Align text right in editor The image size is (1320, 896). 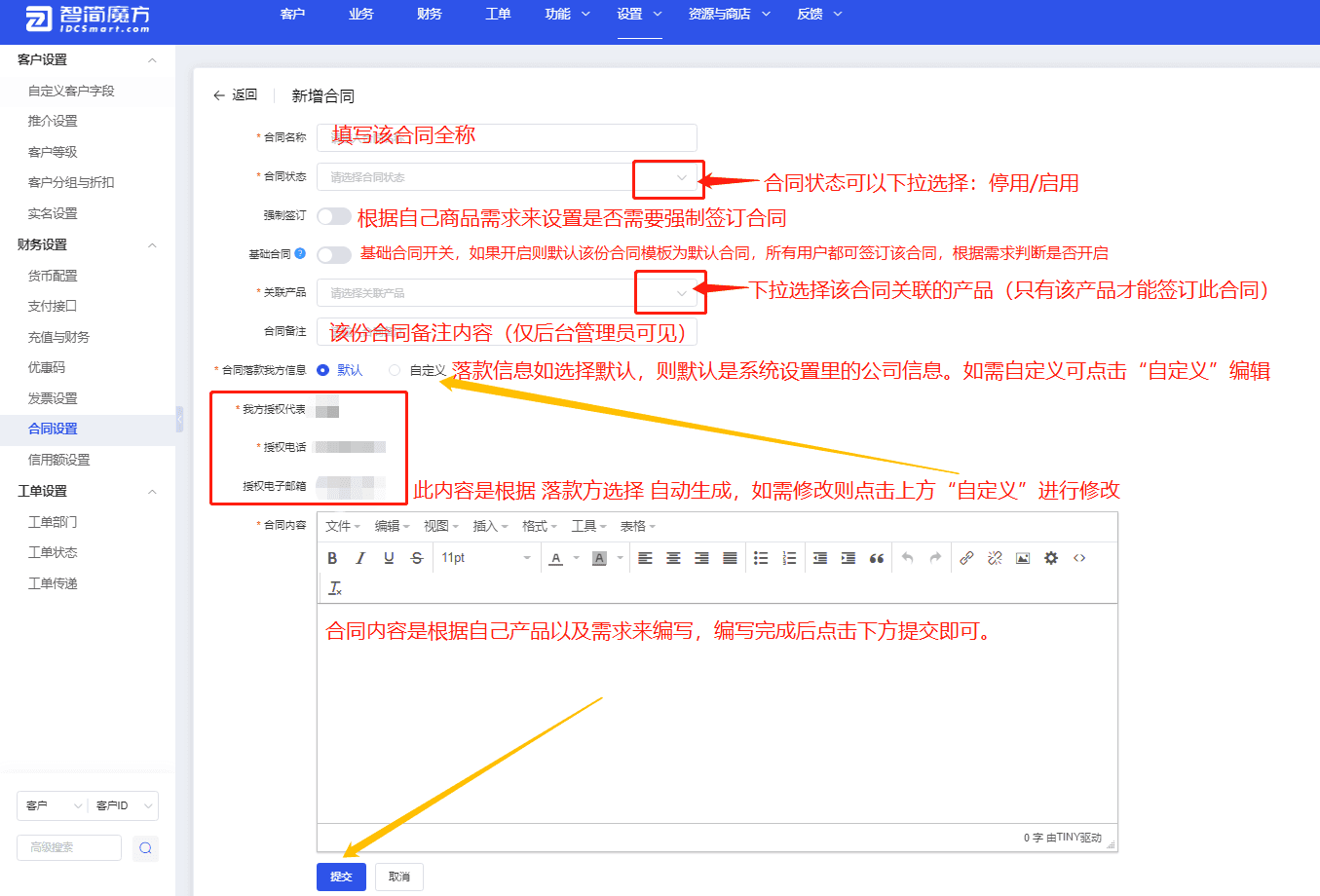(701, 558)
